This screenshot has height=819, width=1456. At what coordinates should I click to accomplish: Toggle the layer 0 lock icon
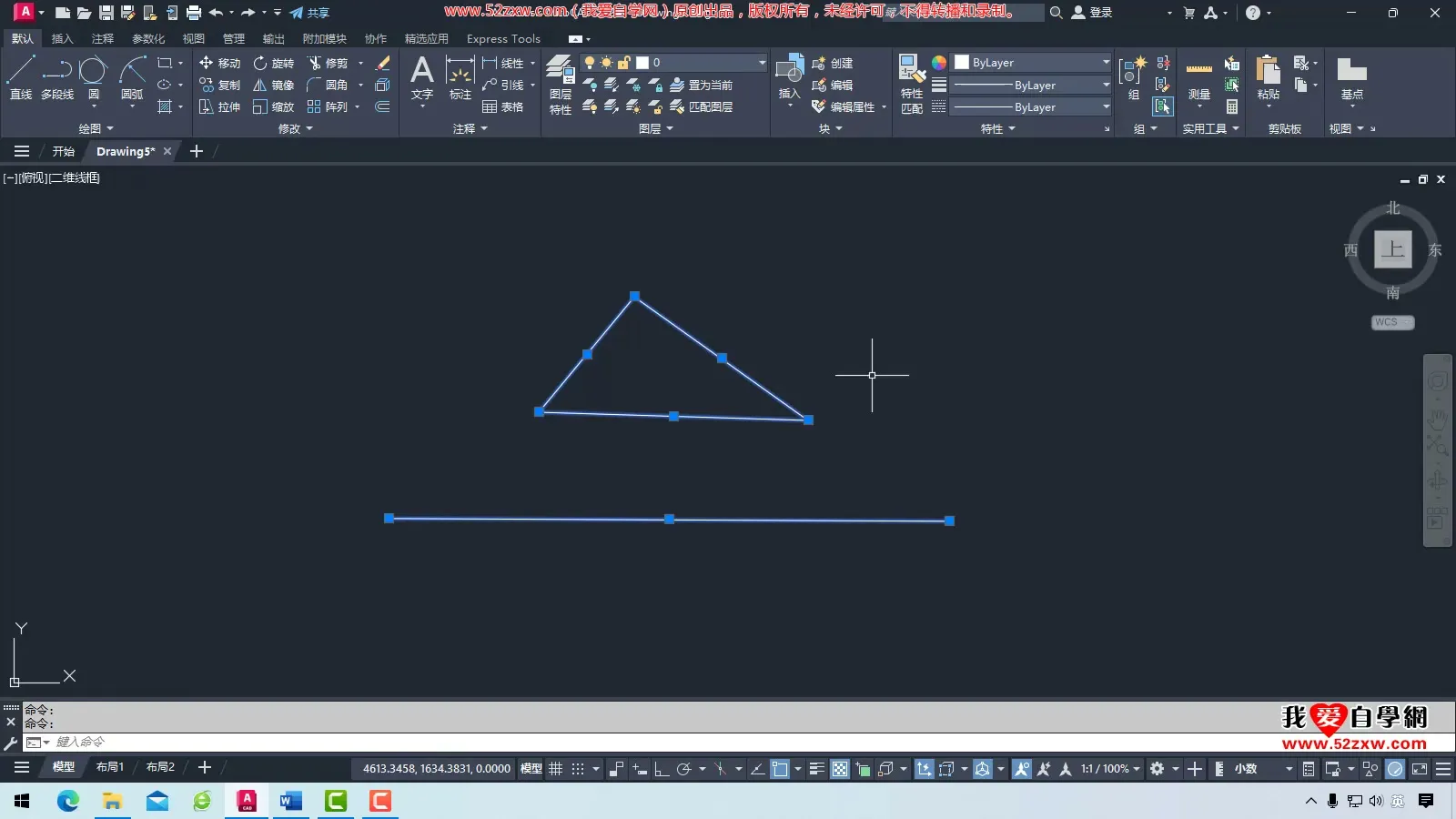click(x=623, y=63)
